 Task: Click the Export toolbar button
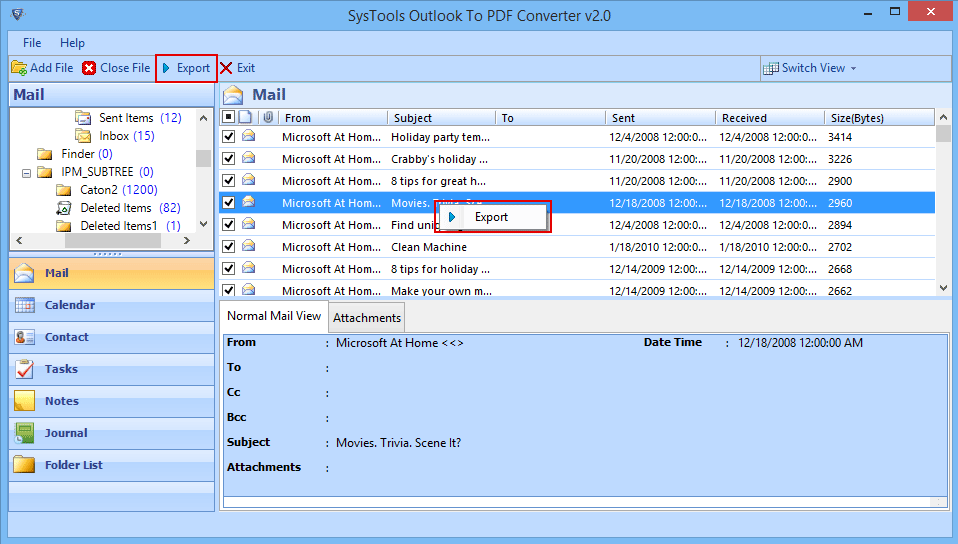(186, 68)
